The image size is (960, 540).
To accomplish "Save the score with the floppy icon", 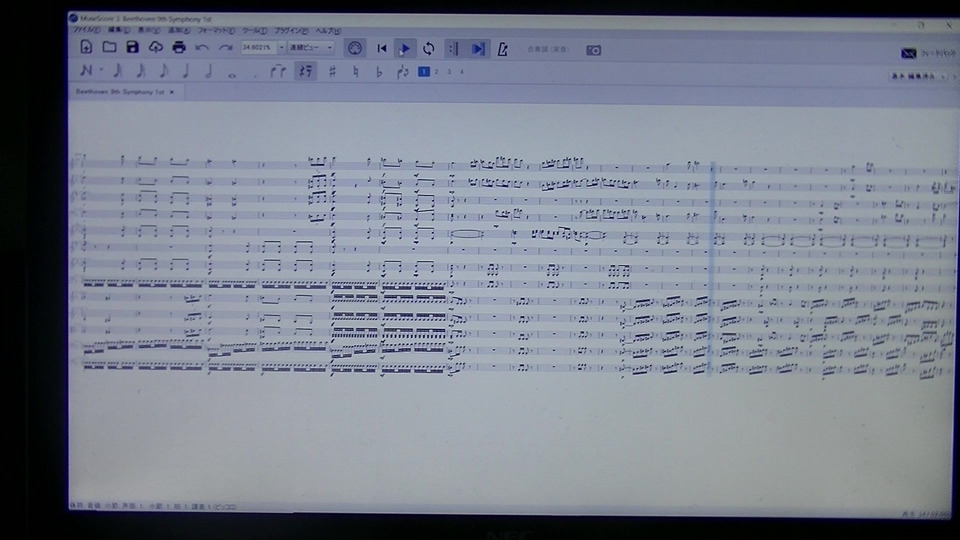I will pos(132,47).
